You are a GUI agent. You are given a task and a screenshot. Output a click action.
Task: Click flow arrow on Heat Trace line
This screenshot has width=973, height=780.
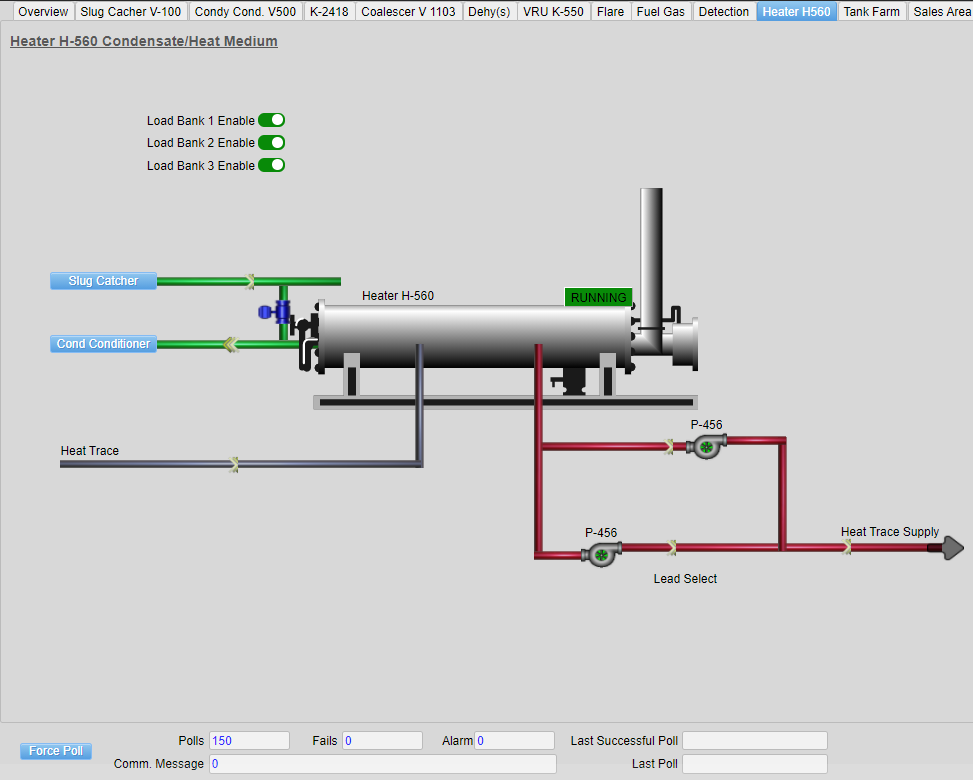pos(234,464)
